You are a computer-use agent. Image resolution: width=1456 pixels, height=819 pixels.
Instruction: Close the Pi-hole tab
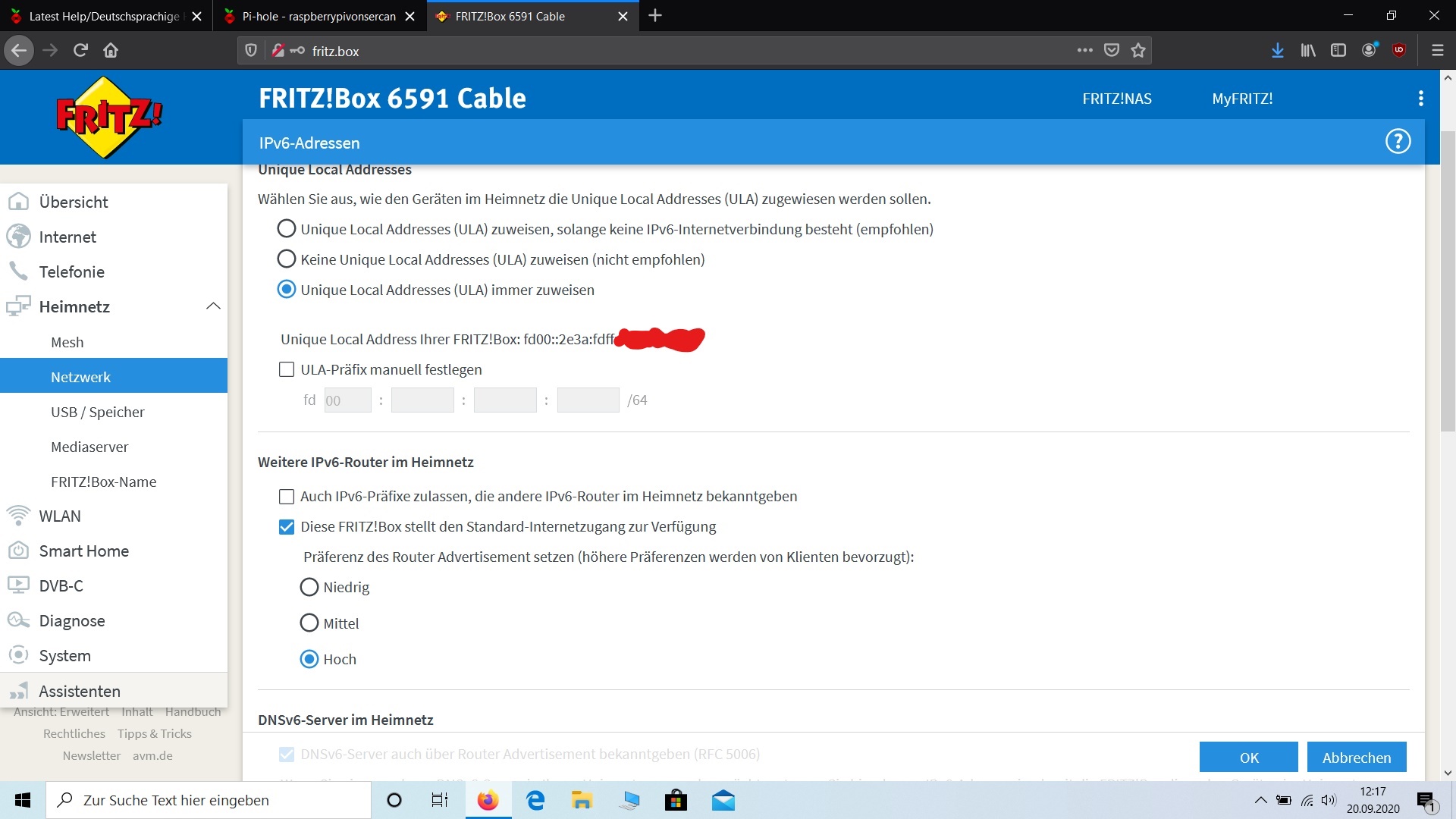coord(409,17)
